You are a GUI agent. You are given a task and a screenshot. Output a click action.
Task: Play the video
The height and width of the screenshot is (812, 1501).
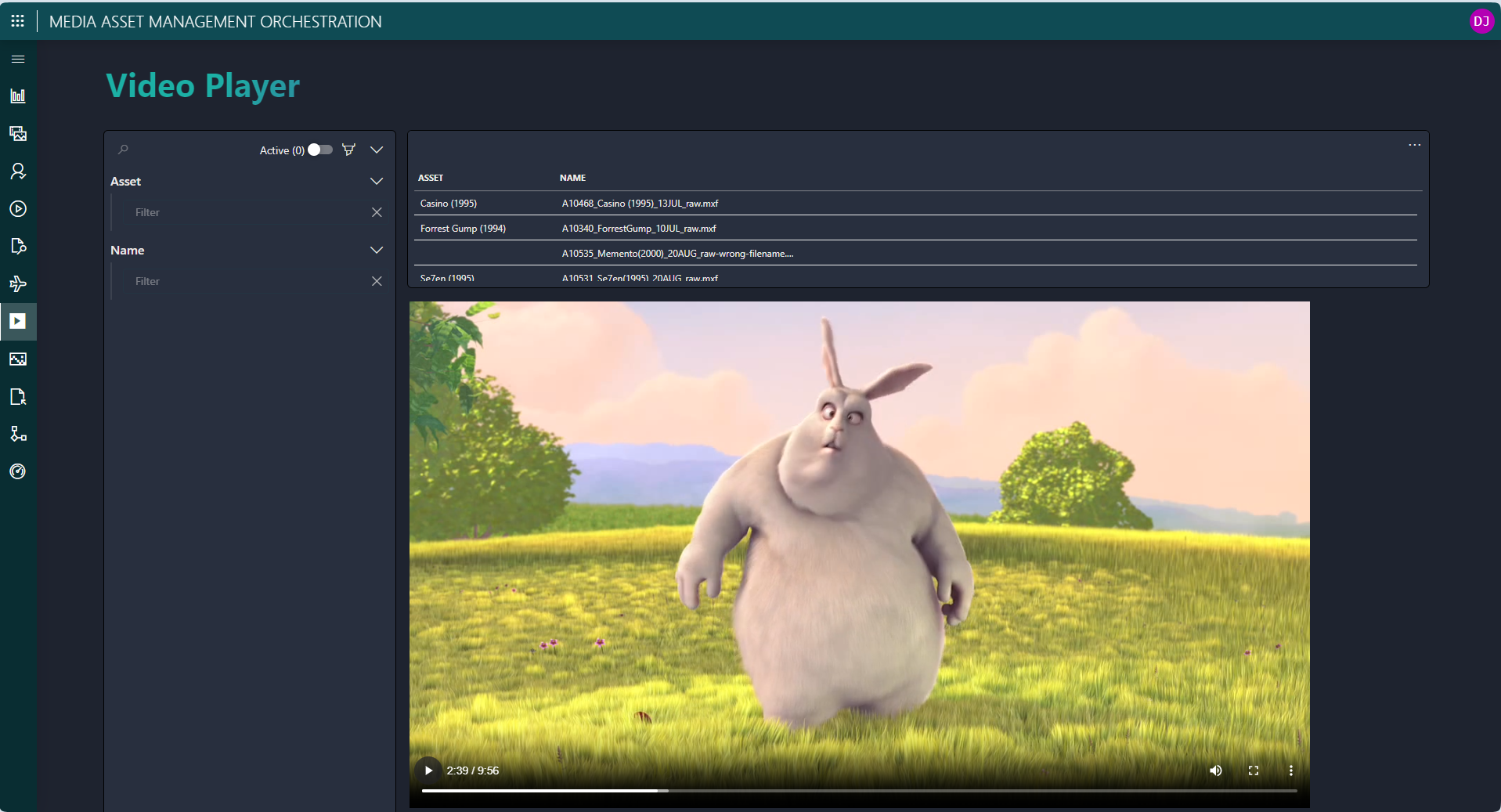point(428,770)
